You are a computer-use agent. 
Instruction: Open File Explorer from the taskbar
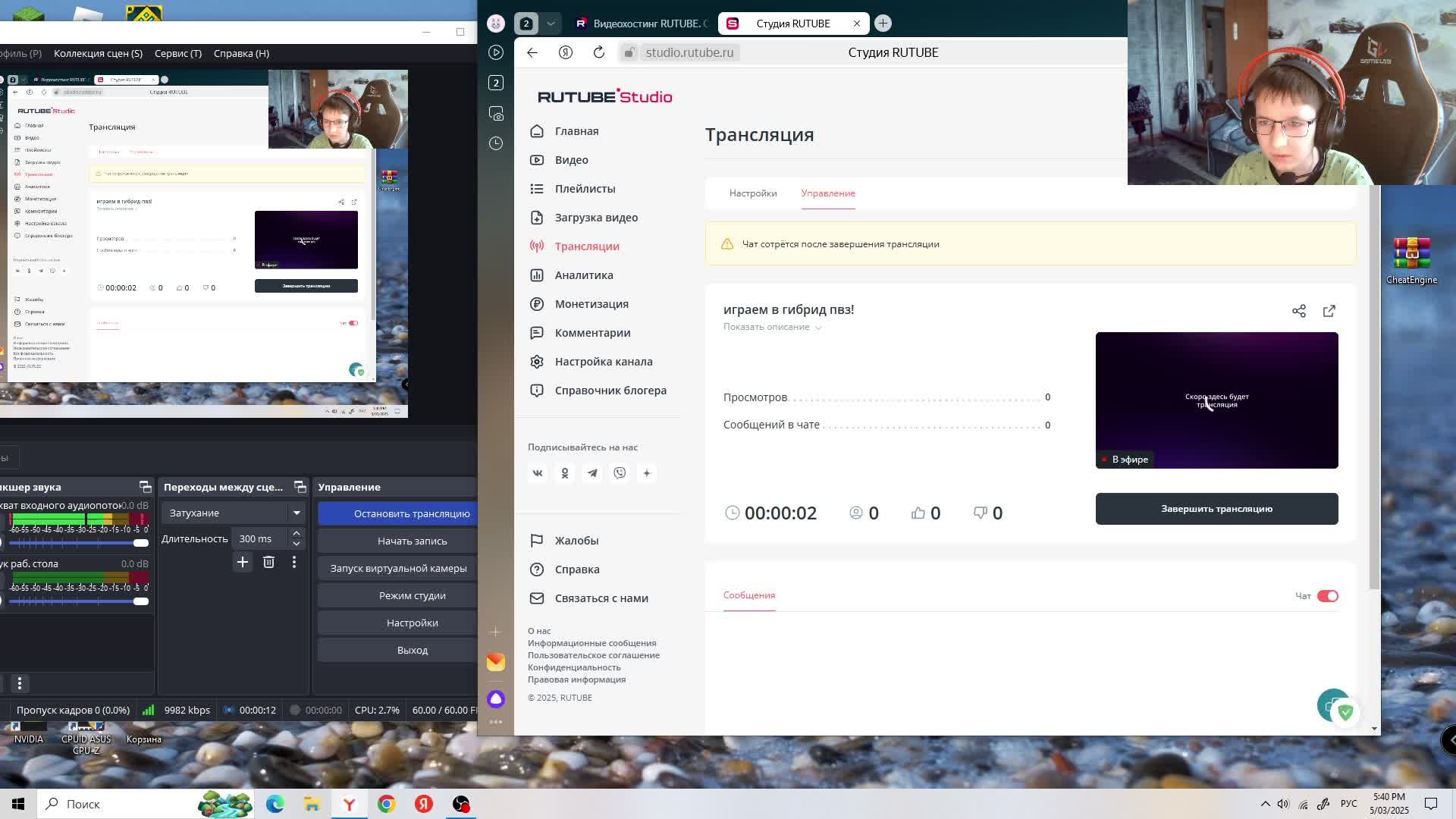pyautogui.click(x=312, y=804)
